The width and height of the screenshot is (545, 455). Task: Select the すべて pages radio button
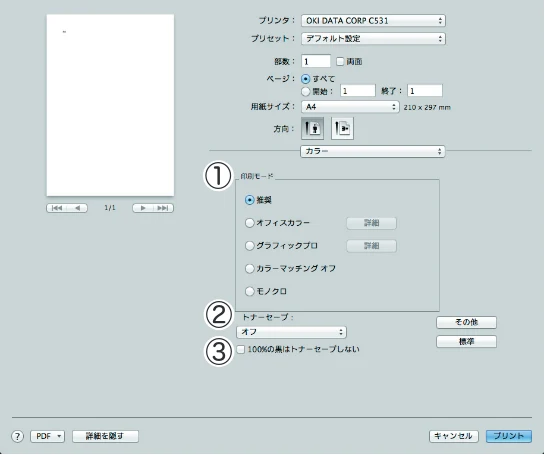(306, 79)
